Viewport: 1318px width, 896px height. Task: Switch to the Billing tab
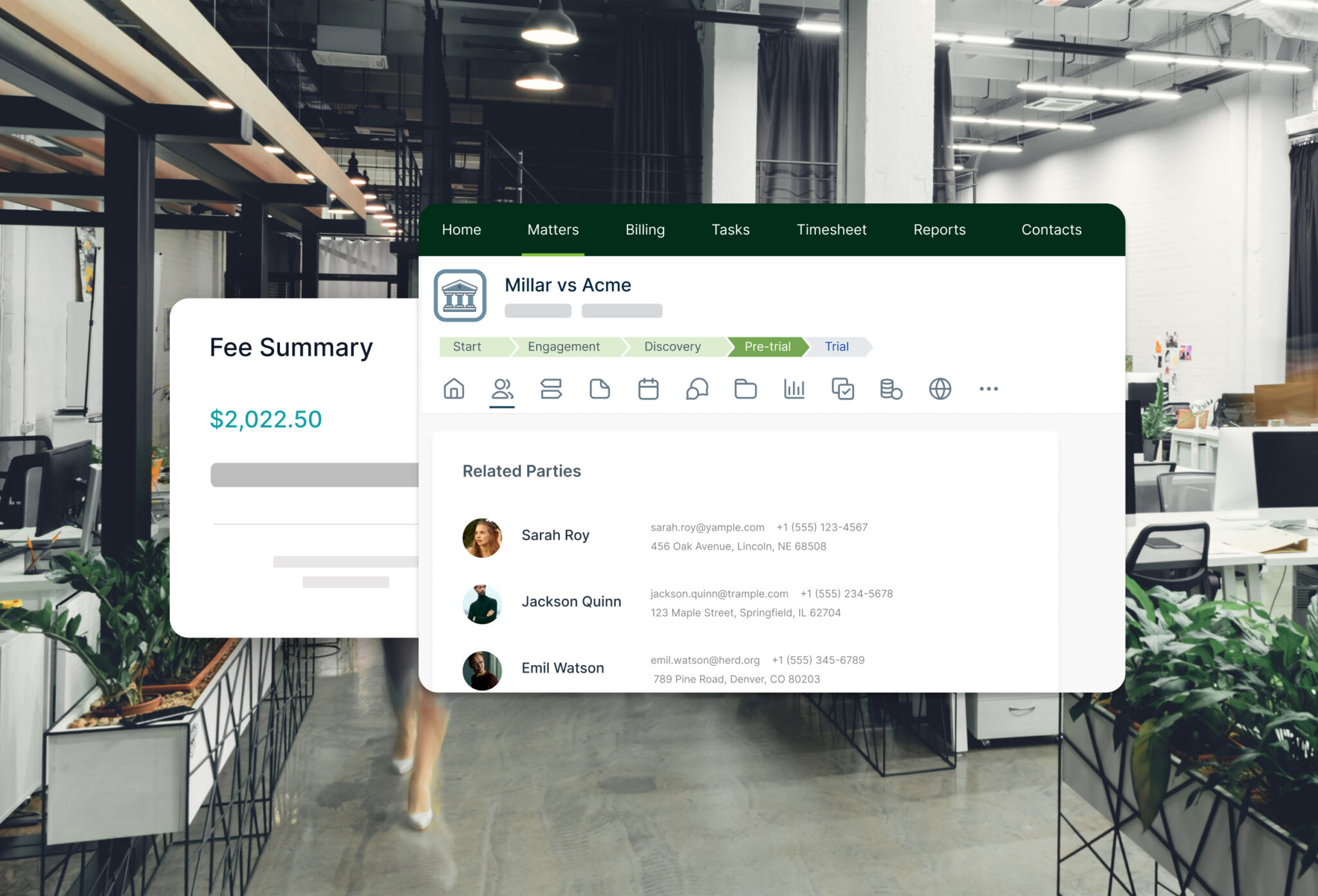[645, 230]
